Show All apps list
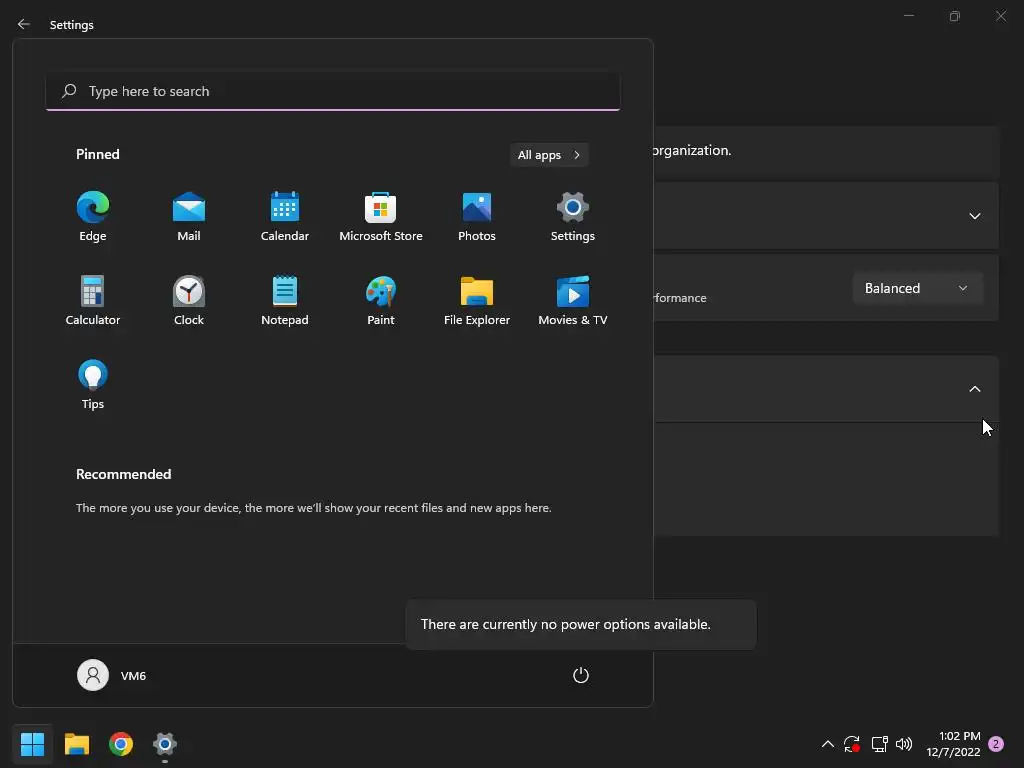Viewport: 1024px width, 768px height. [549, 155]
